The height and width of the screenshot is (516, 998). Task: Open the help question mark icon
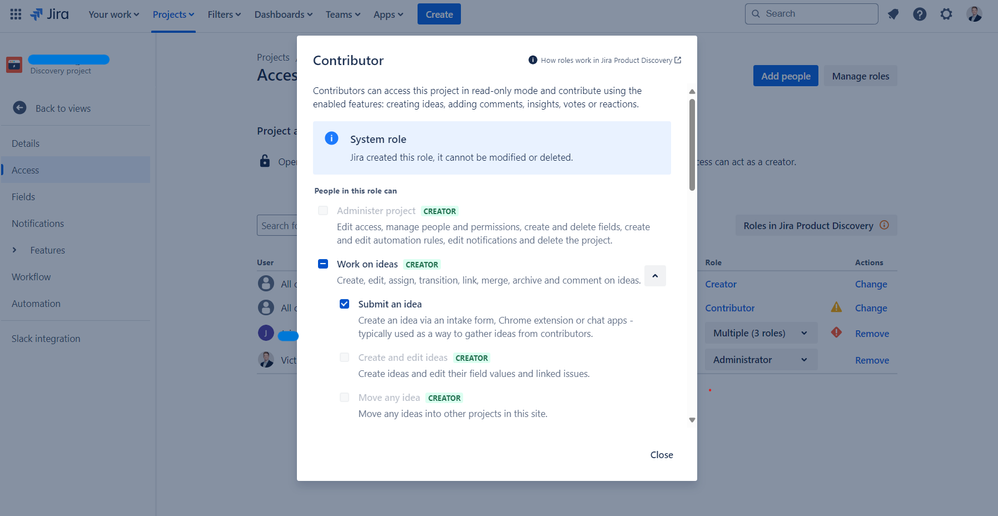pyautogui.click(x=920, y=14)
